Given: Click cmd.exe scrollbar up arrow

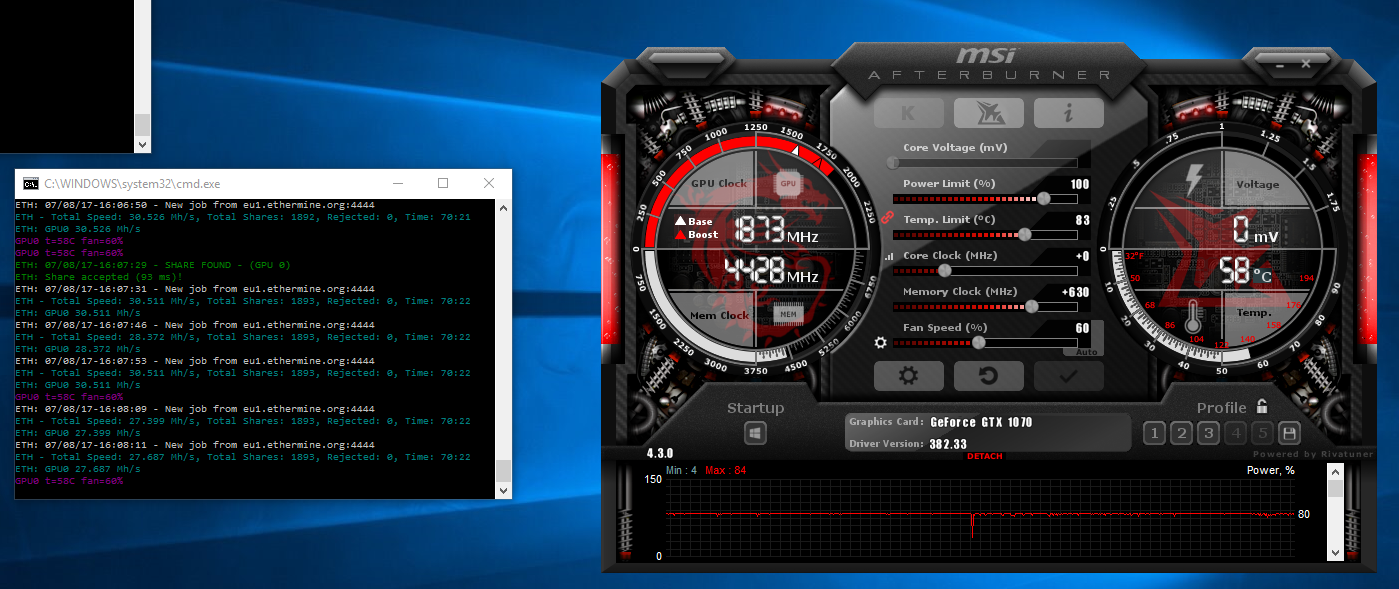Looking at the screenshot, I should pos(503,208).
